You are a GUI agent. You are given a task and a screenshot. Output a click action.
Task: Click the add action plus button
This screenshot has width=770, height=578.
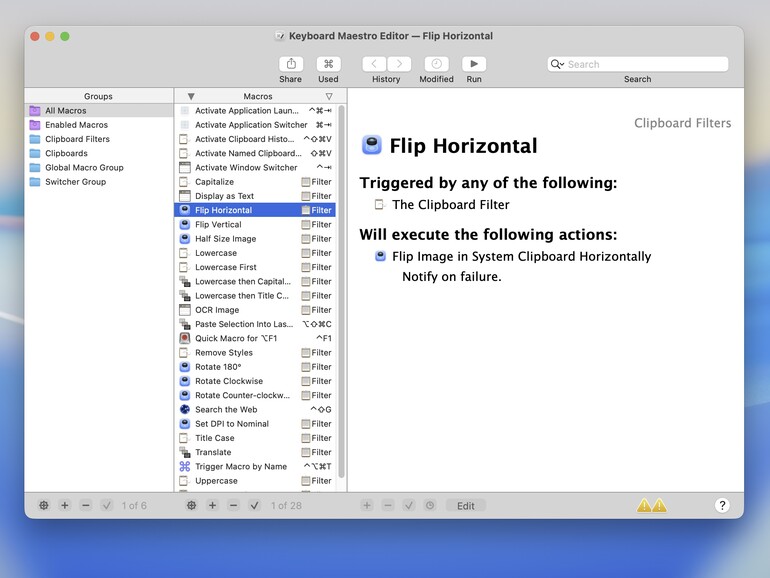pos(367,505)
